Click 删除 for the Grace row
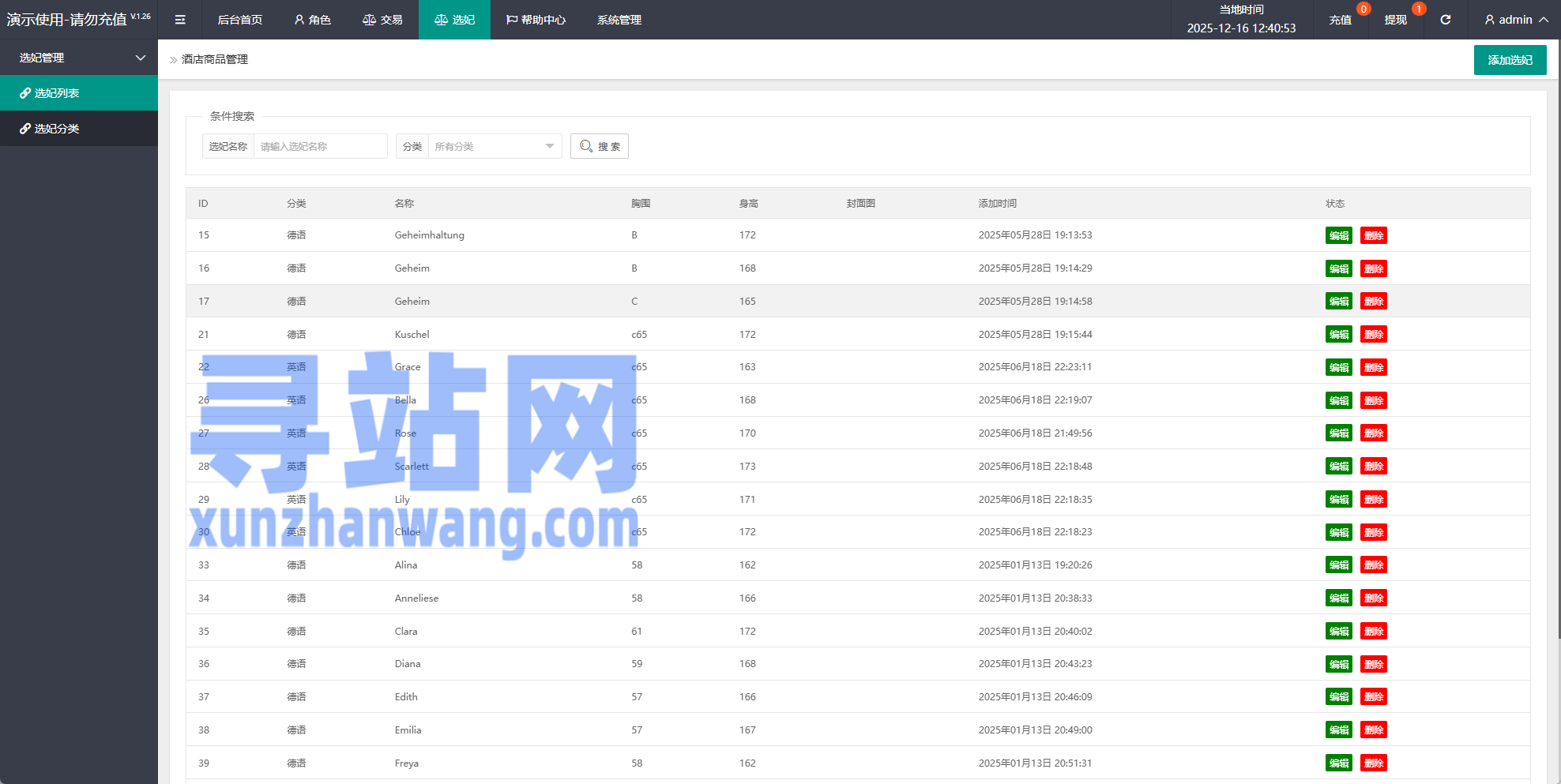Image resolution: width=1561 pixels, height=784 pixels. click(1373, 367)
